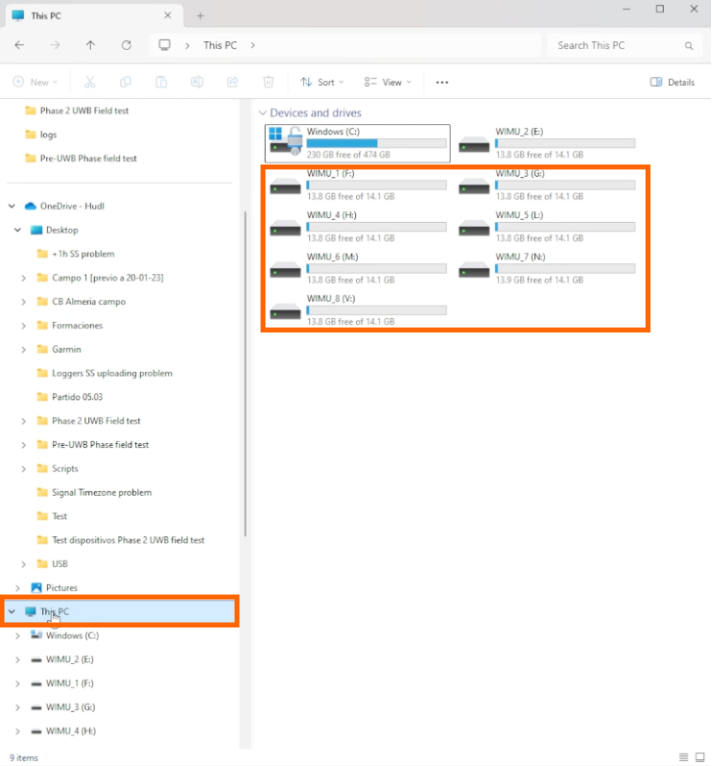
Task: Collapse the This PC tree node
Action: tap(12, 612)
